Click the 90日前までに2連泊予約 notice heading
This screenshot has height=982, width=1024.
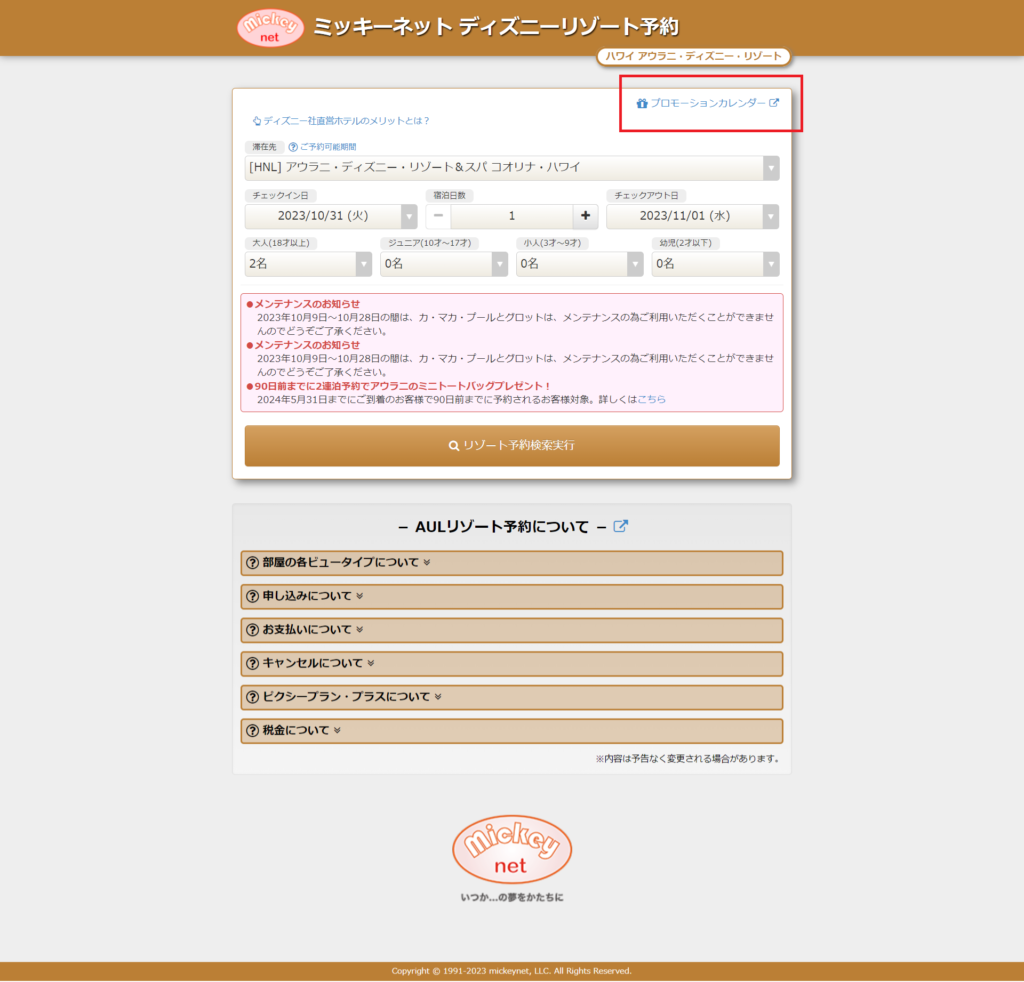coord(402,387)
